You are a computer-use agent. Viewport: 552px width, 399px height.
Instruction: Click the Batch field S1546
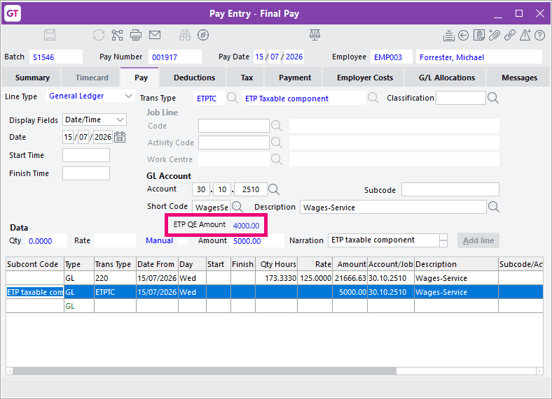pos(56,57)
